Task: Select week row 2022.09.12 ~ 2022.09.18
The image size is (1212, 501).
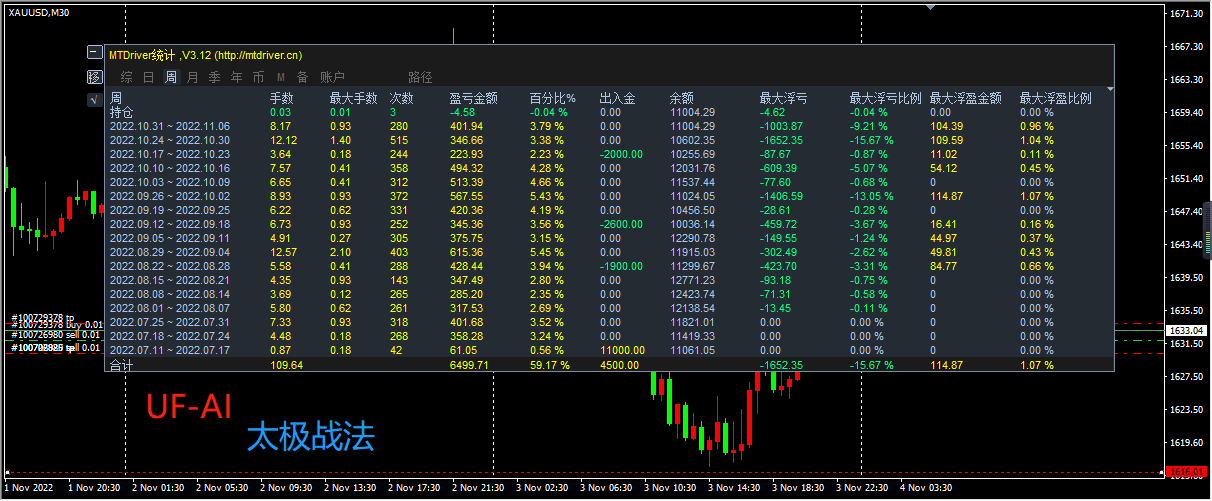Action: pyautogui.click(x=170, y=225)
